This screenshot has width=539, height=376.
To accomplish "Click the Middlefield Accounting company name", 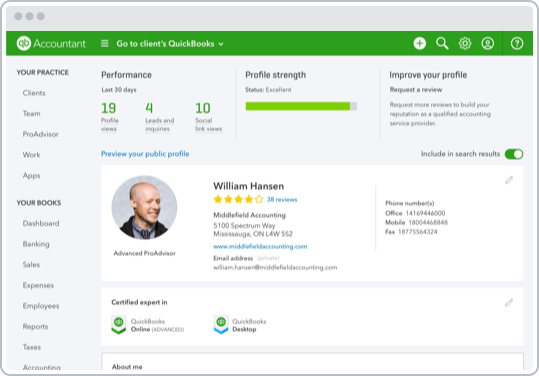I will point(250,215).
